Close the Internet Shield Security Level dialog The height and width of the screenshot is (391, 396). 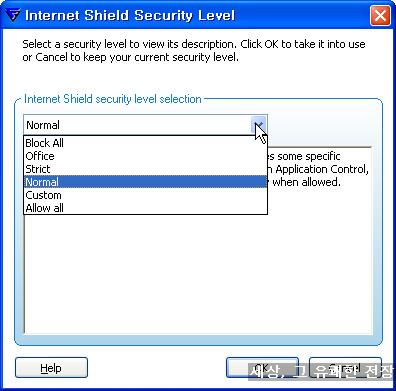pyautogui.click(x=380, y=16)
